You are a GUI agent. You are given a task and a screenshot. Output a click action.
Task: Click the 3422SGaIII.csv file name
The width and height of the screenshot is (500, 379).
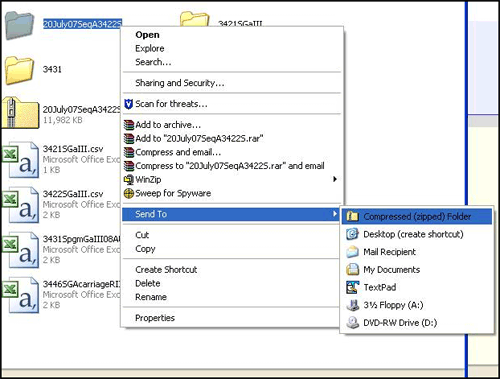coord(73,194)
